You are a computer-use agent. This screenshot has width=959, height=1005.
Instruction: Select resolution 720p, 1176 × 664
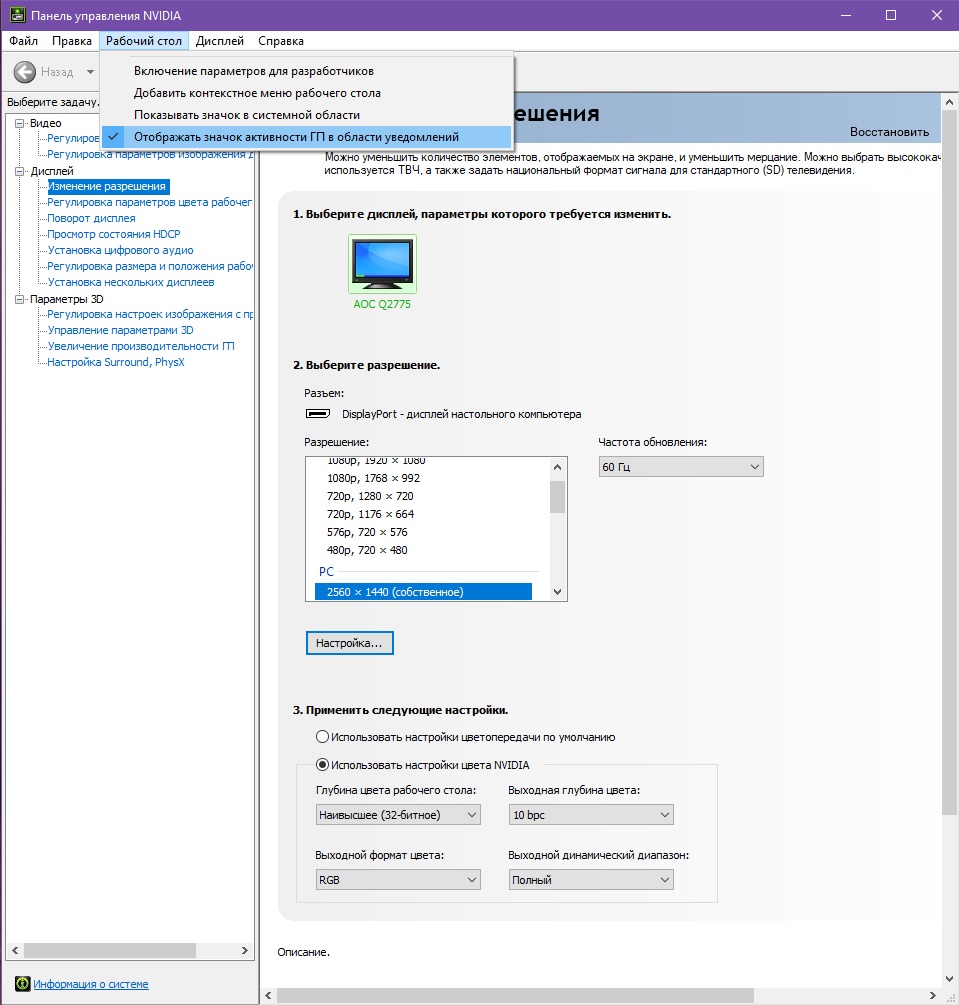click(370, 514)
